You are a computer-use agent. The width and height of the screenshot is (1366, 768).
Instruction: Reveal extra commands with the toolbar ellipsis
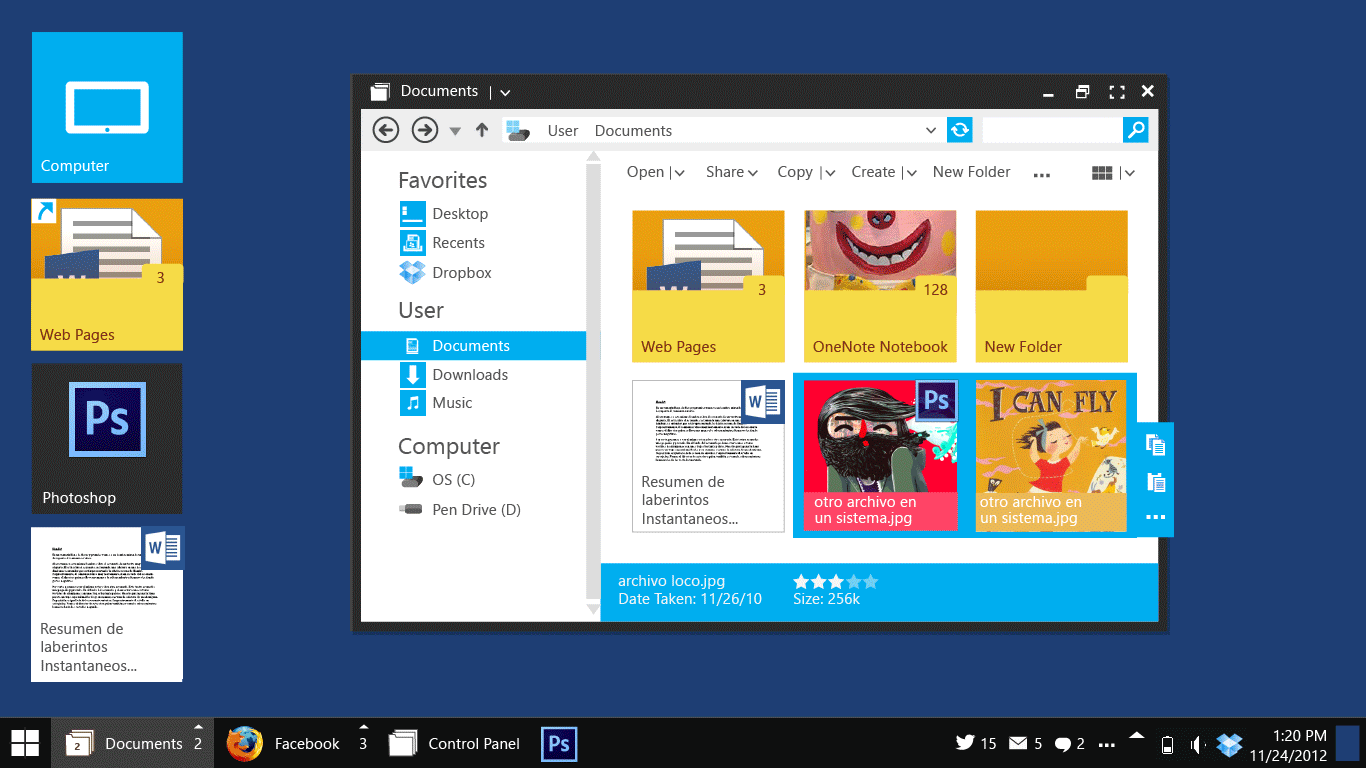pos(1041,175)
